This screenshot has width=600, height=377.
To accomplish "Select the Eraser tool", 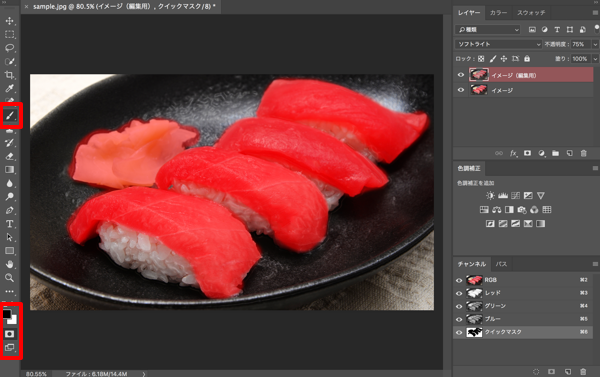I will [x=10, y=156].
